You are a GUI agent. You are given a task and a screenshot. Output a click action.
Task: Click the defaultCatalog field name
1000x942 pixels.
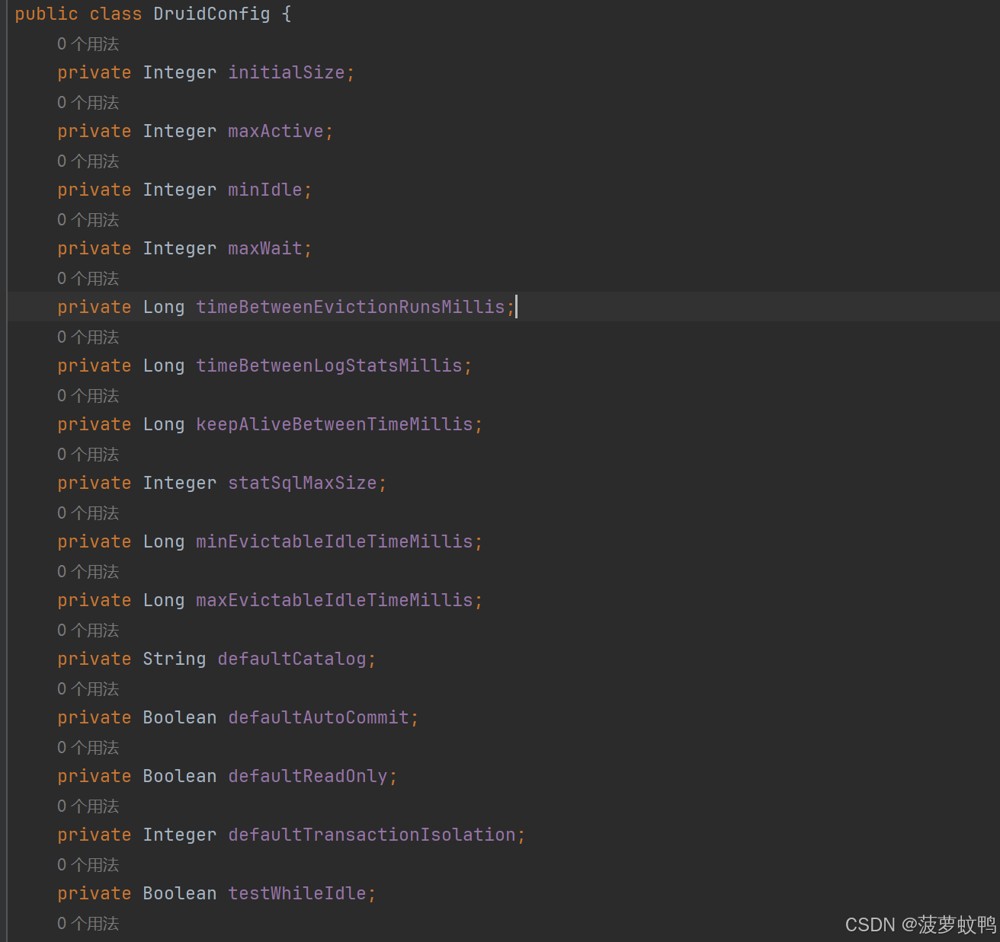[292, 659]
